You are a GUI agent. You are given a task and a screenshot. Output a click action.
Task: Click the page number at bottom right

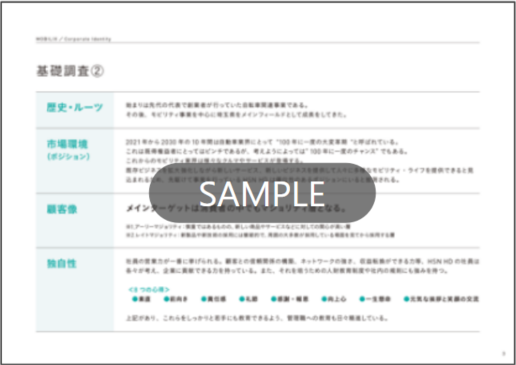pos(504,353)
